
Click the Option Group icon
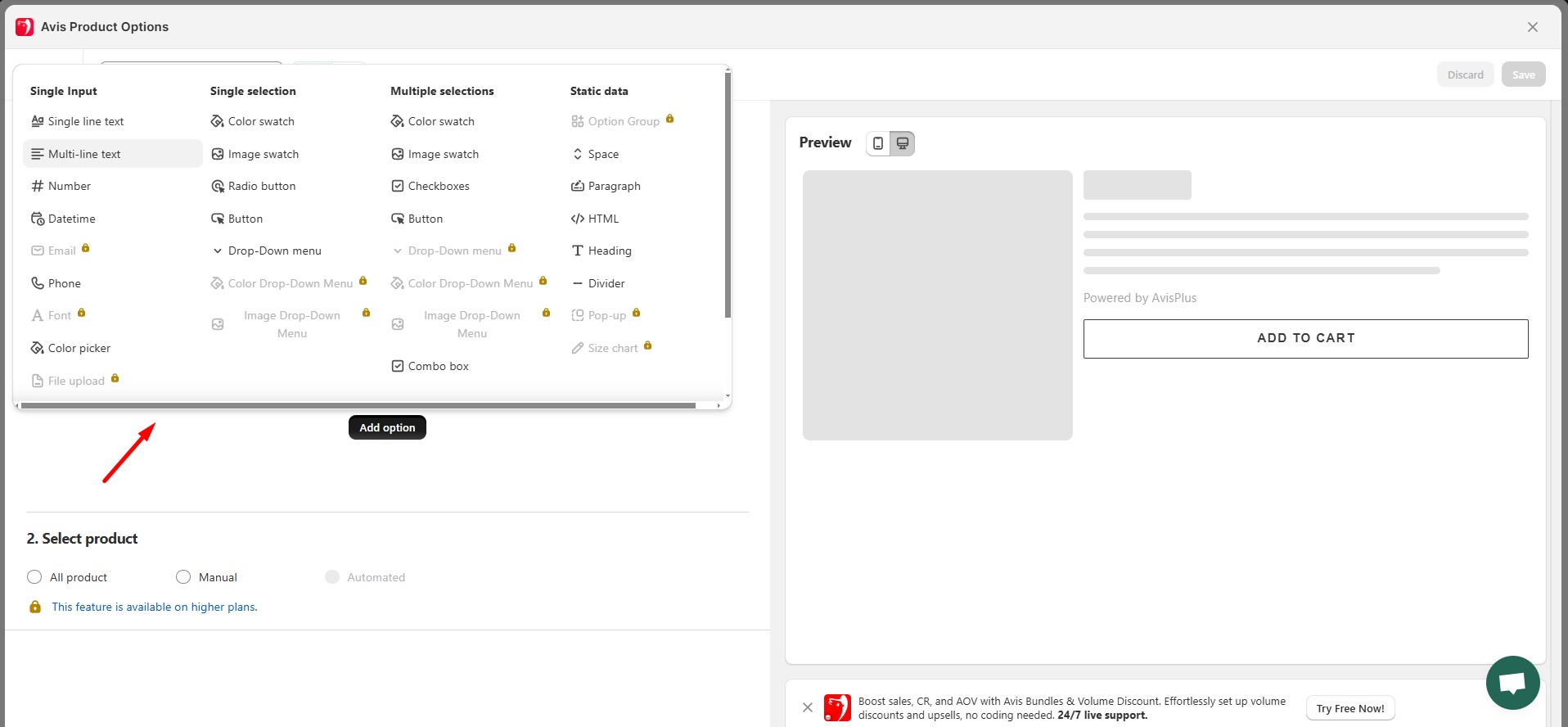click(578, 121)
